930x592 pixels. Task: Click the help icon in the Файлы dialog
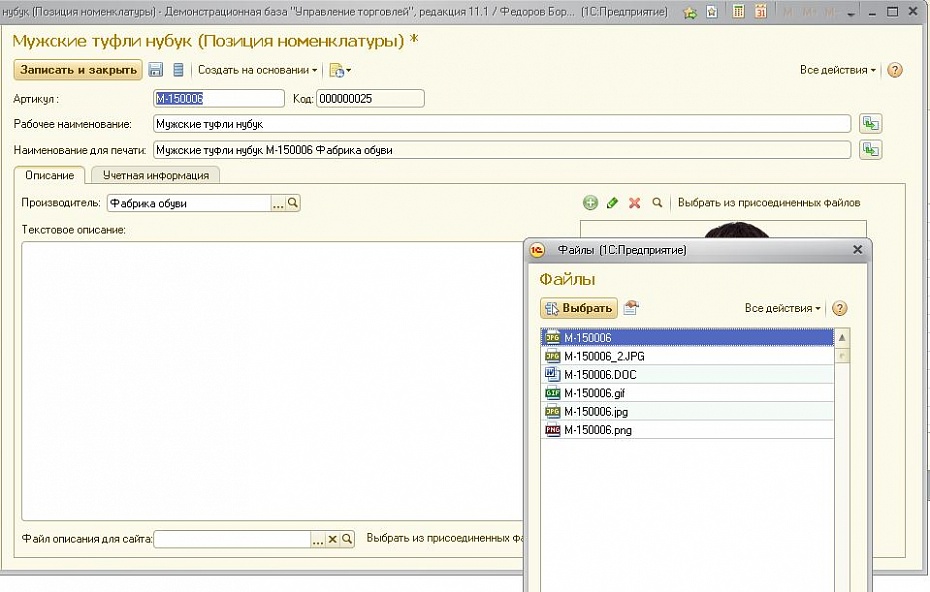click(x=840, y=308)
